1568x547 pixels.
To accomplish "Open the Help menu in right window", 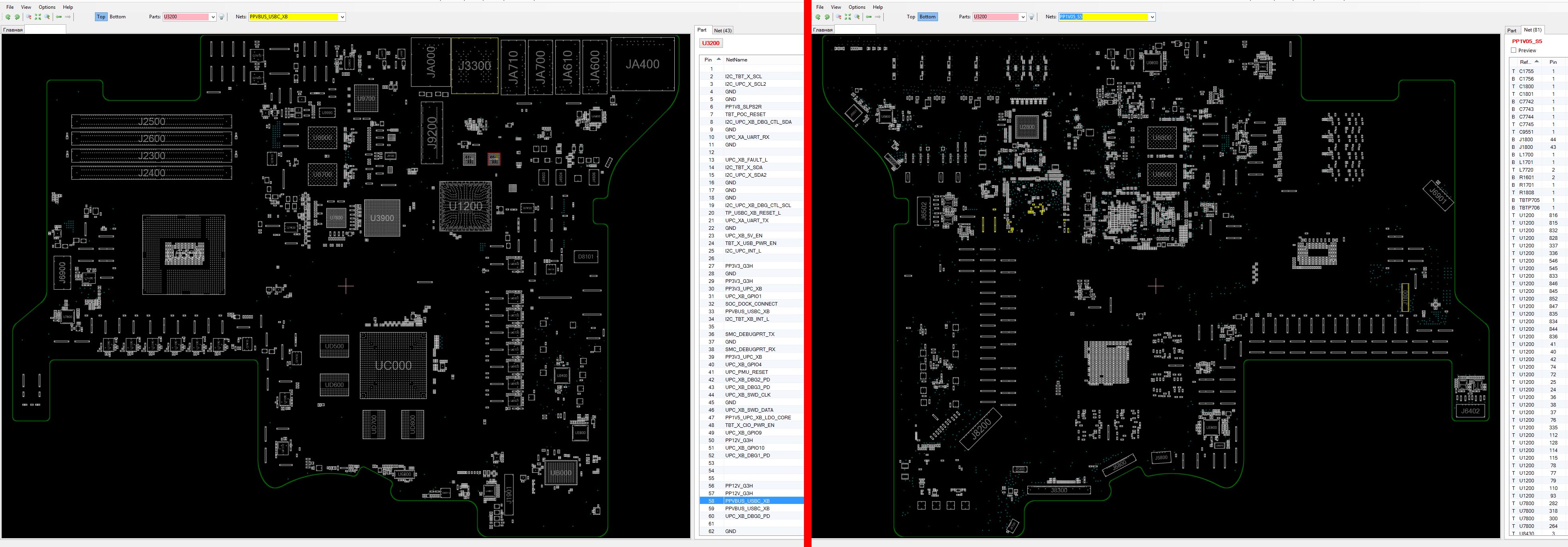I will (878, 7).
